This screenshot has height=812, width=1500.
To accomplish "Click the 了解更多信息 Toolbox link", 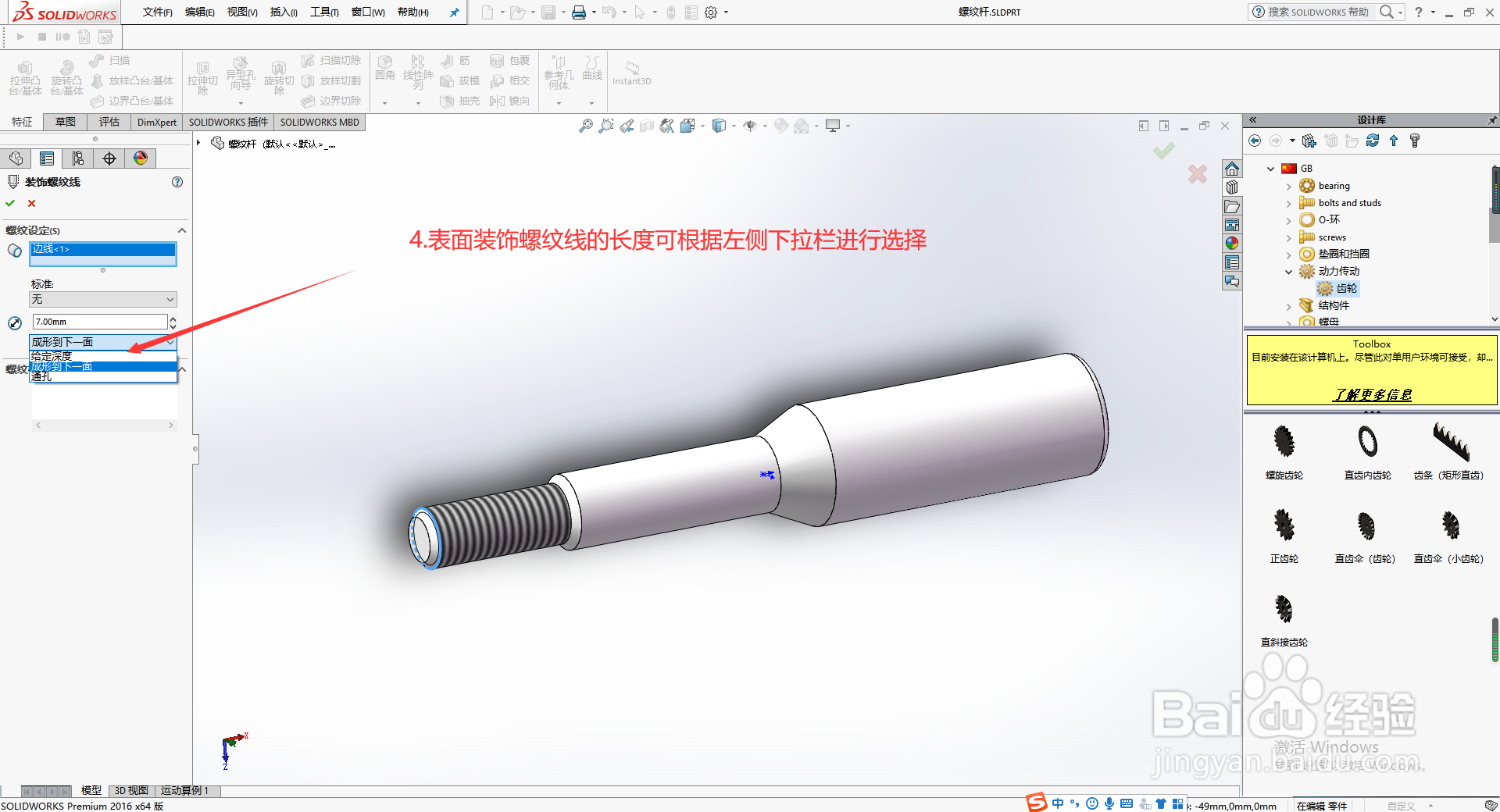I will point(1372,394).
